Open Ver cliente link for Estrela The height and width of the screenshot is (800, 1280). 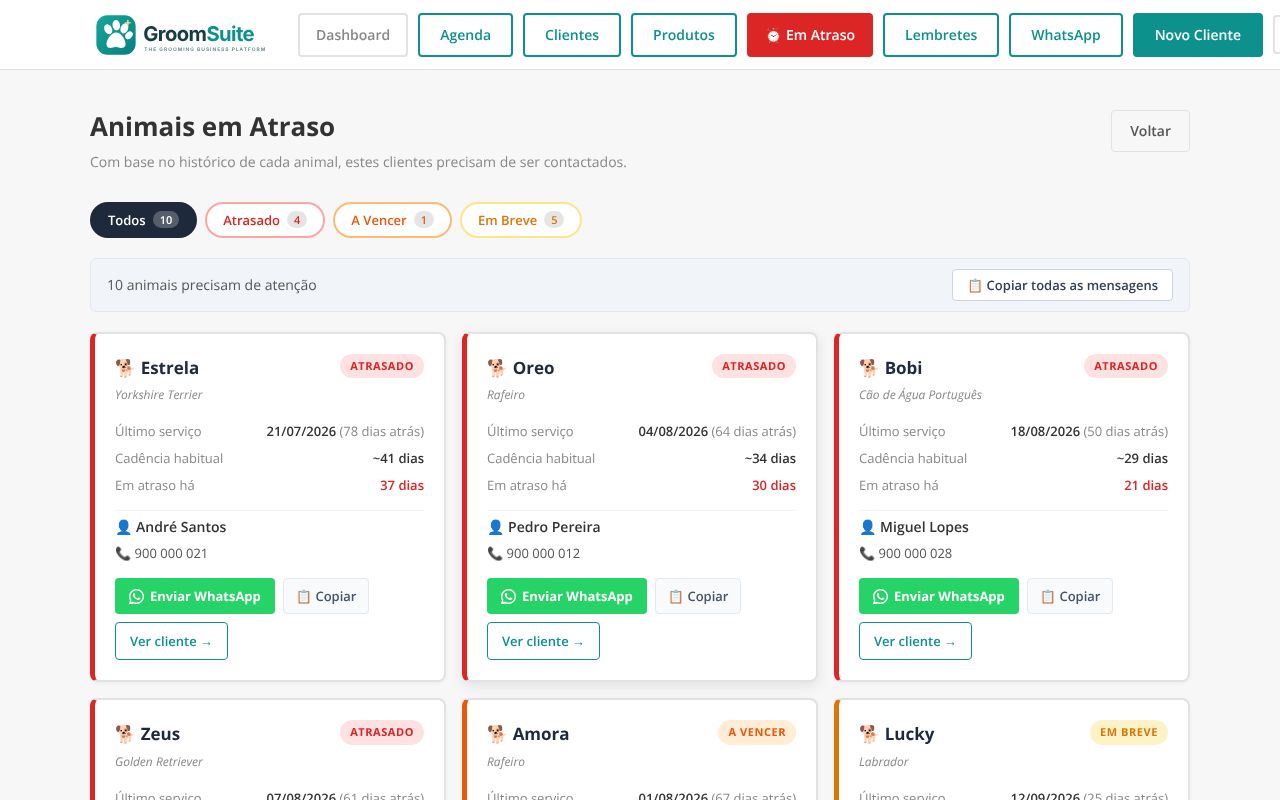click(171, 641)
